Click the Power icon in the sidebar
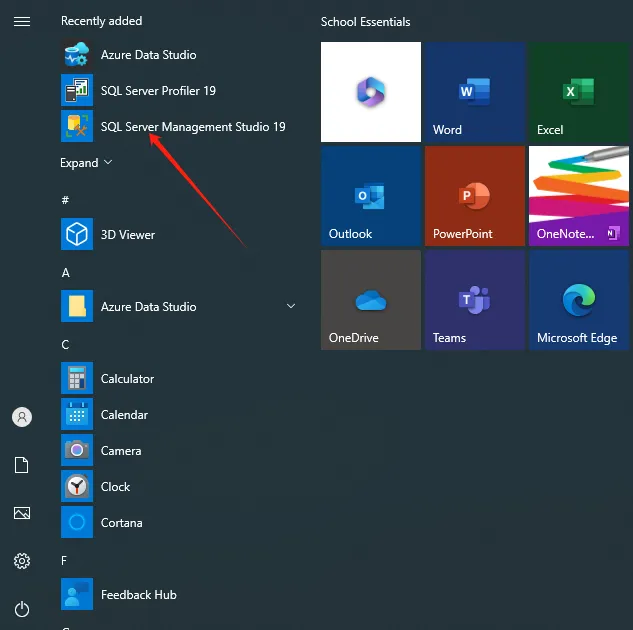The image size is (633, 630). (22, 609)
